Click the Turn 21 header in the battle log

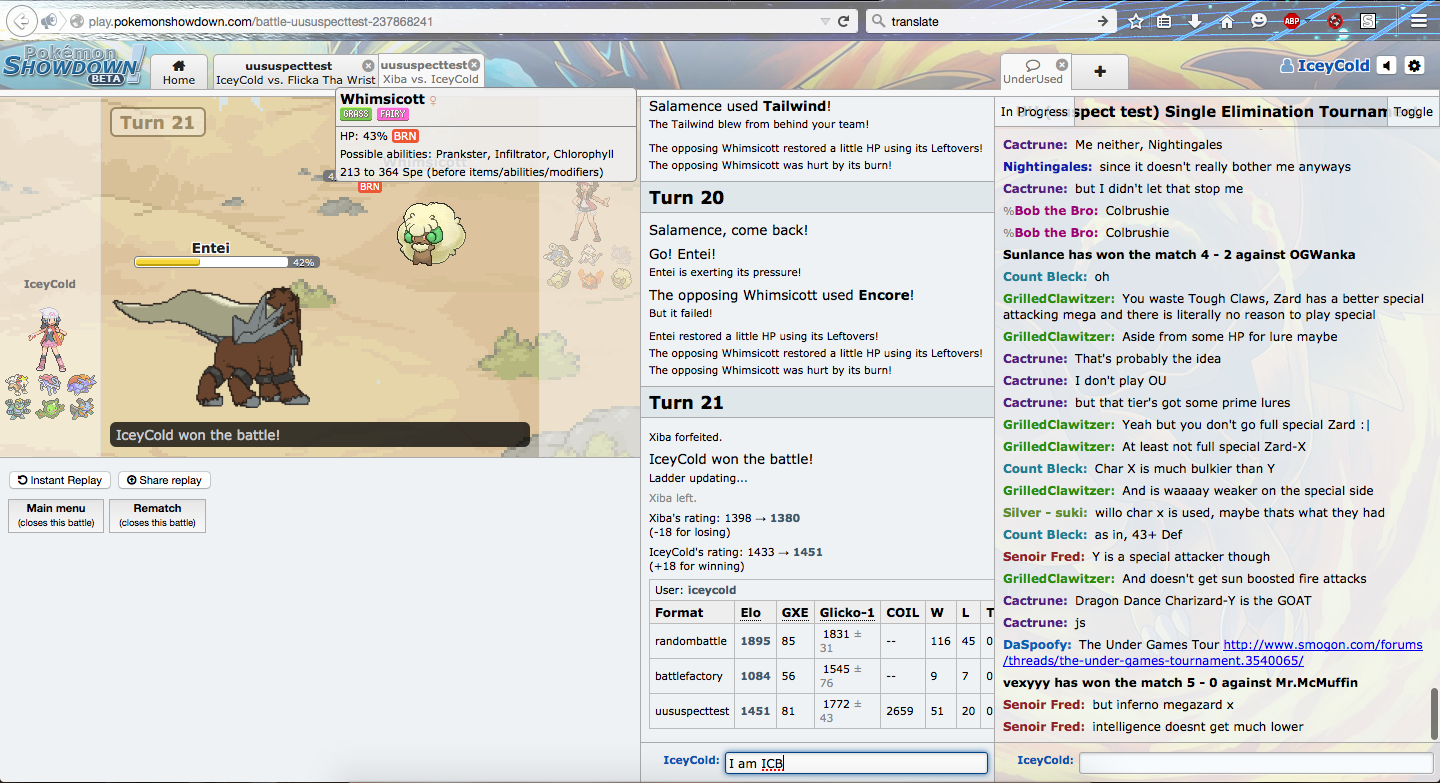(817, 402)
